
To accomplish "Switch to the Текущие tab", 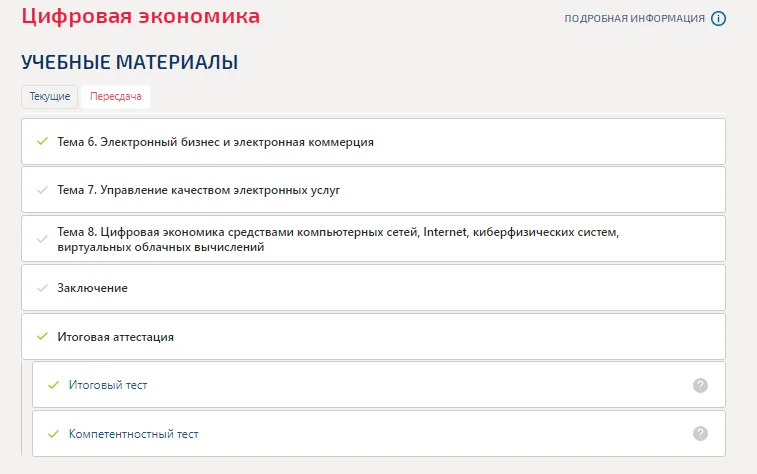I will [x=49, y=97].
